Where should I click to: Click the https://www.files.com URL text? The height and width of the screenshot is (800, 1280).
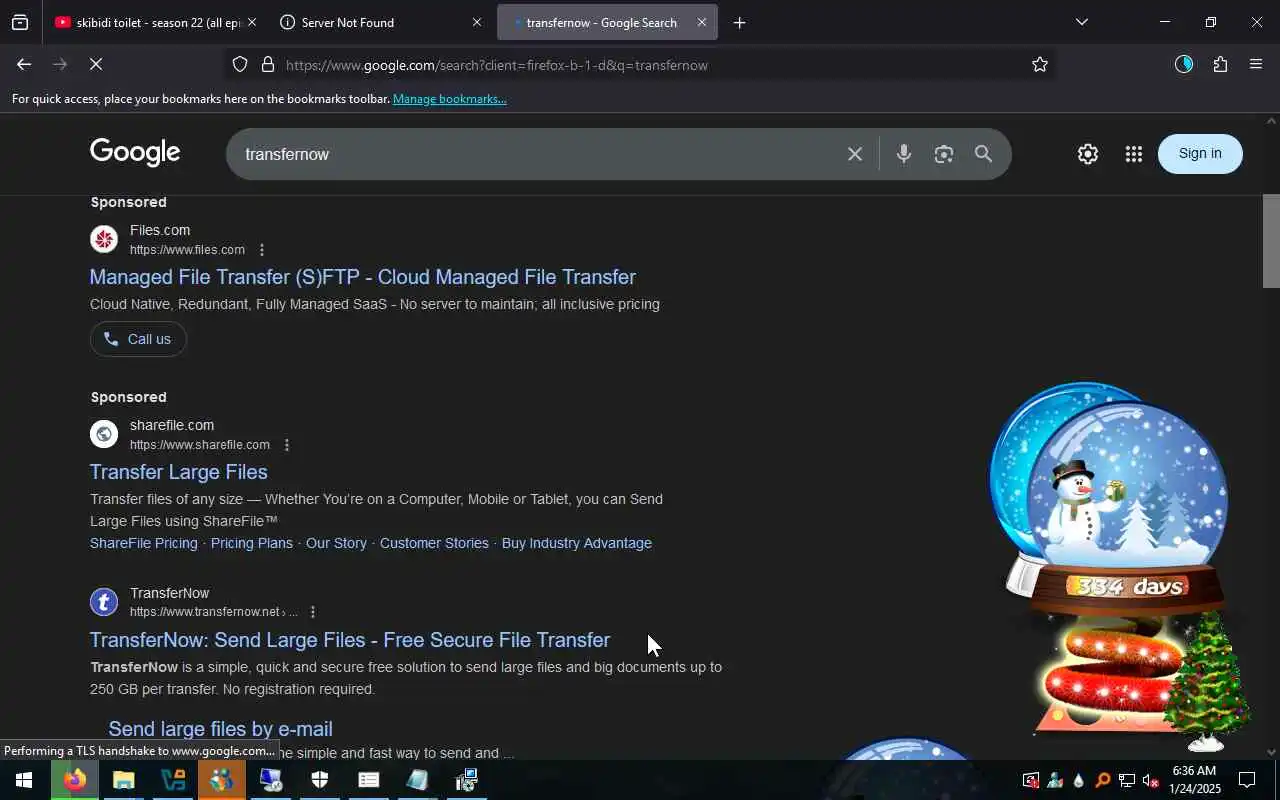[x=187, y=250]
